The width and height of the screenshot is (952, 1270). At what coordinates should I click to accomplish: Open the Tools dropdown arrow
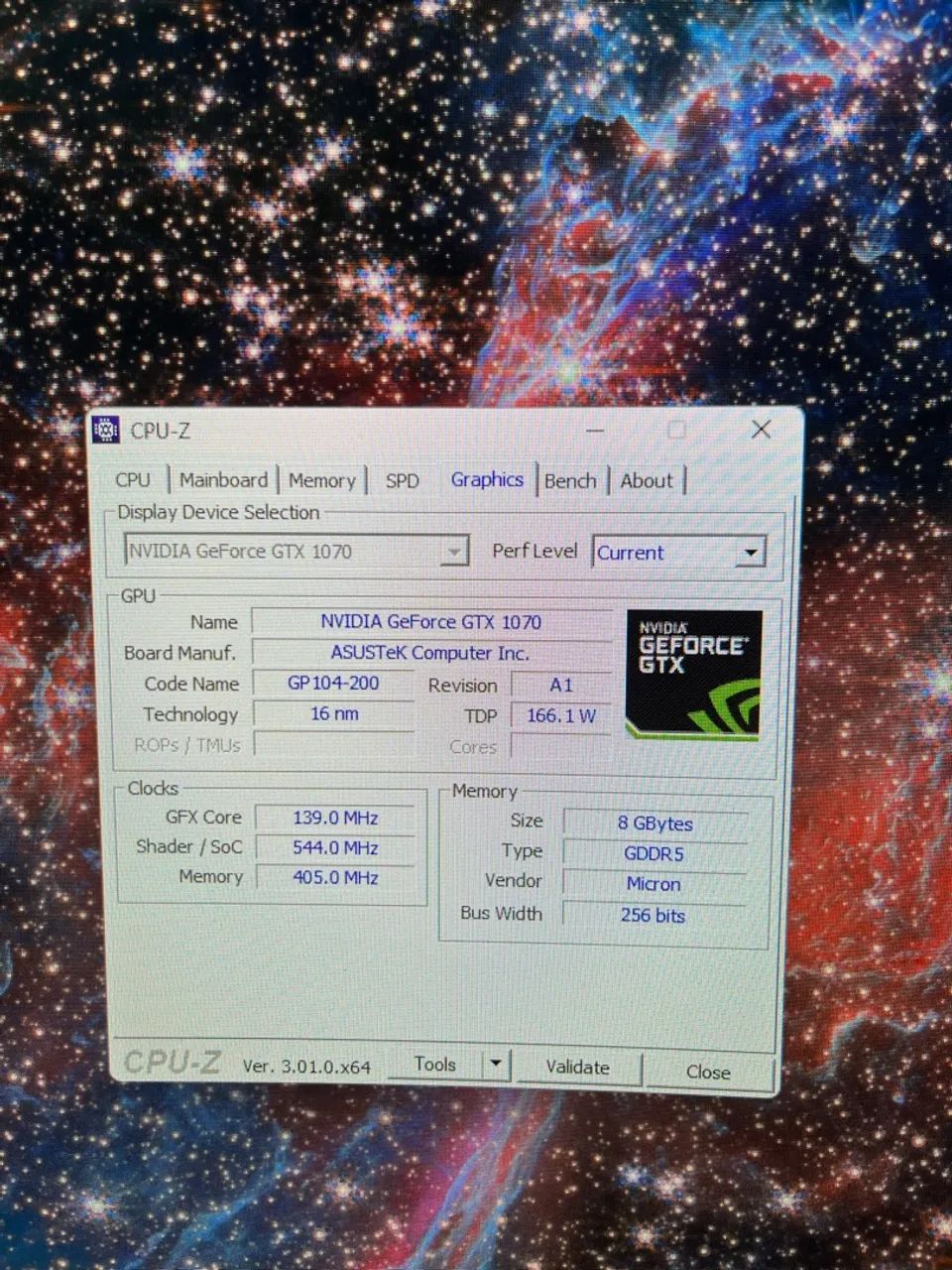(496, 1065)
